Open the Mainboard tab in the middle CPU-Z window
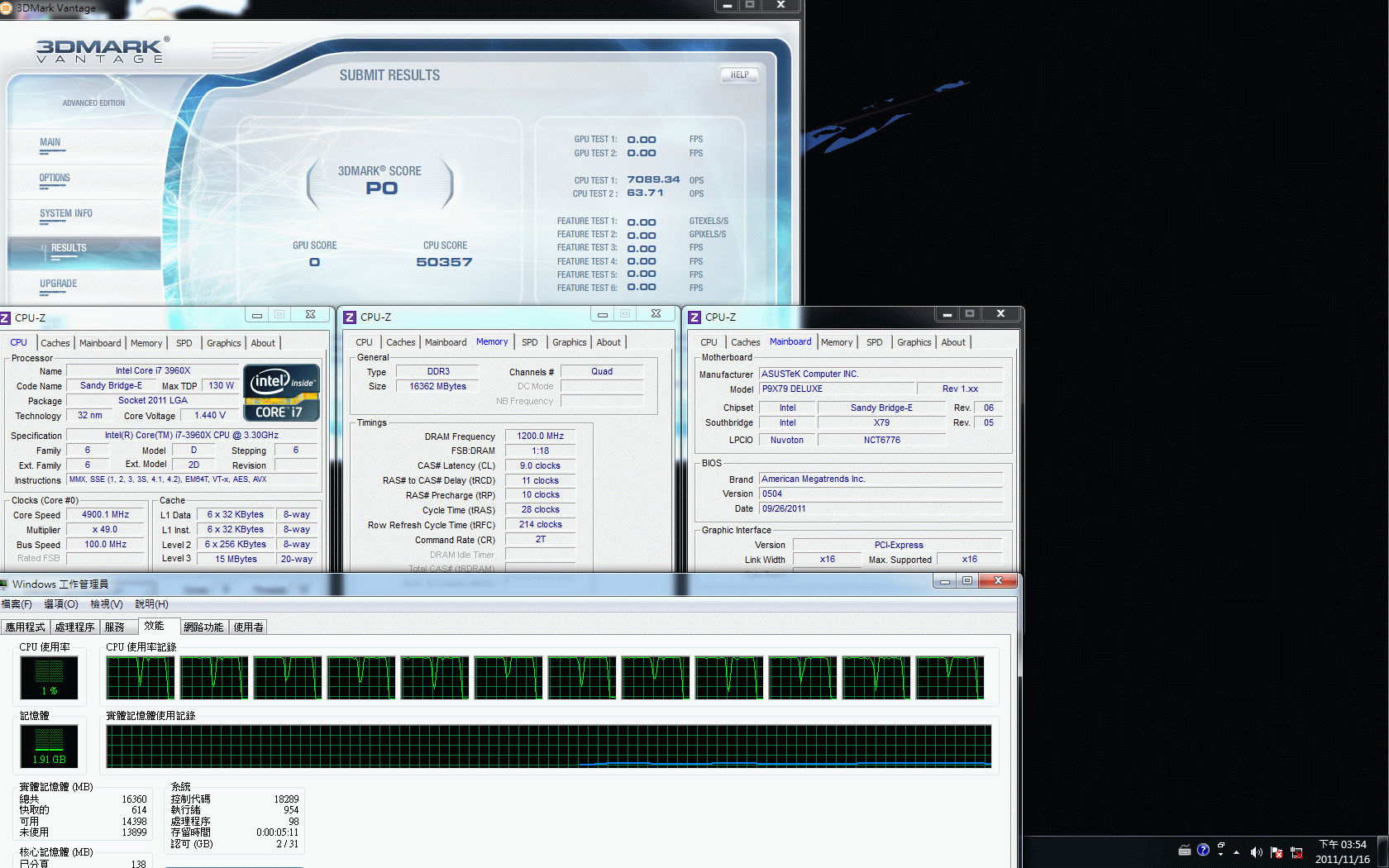The image size is (1389, 868). tap(446, 342)
